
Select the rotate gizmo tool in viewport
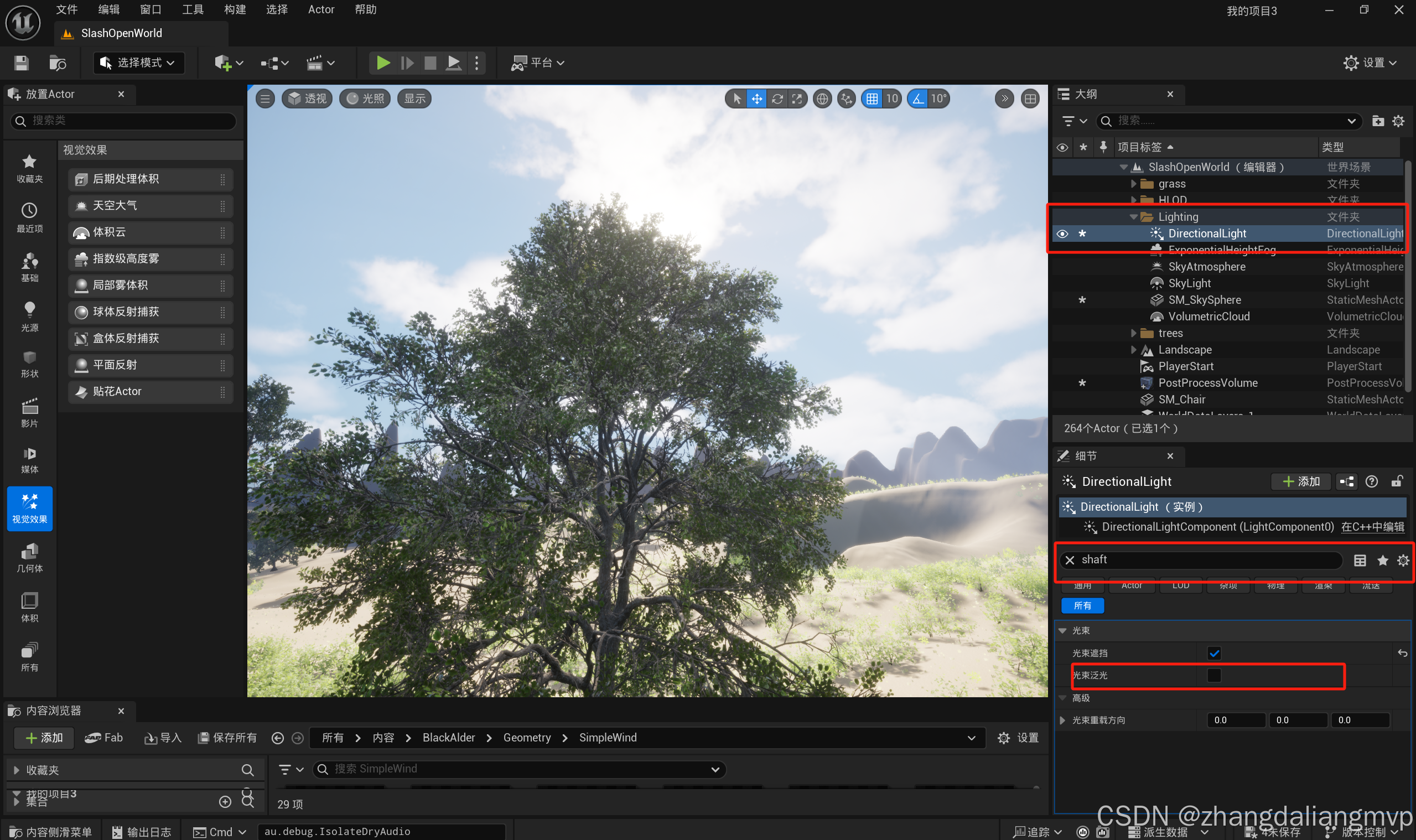pos(777,99)
